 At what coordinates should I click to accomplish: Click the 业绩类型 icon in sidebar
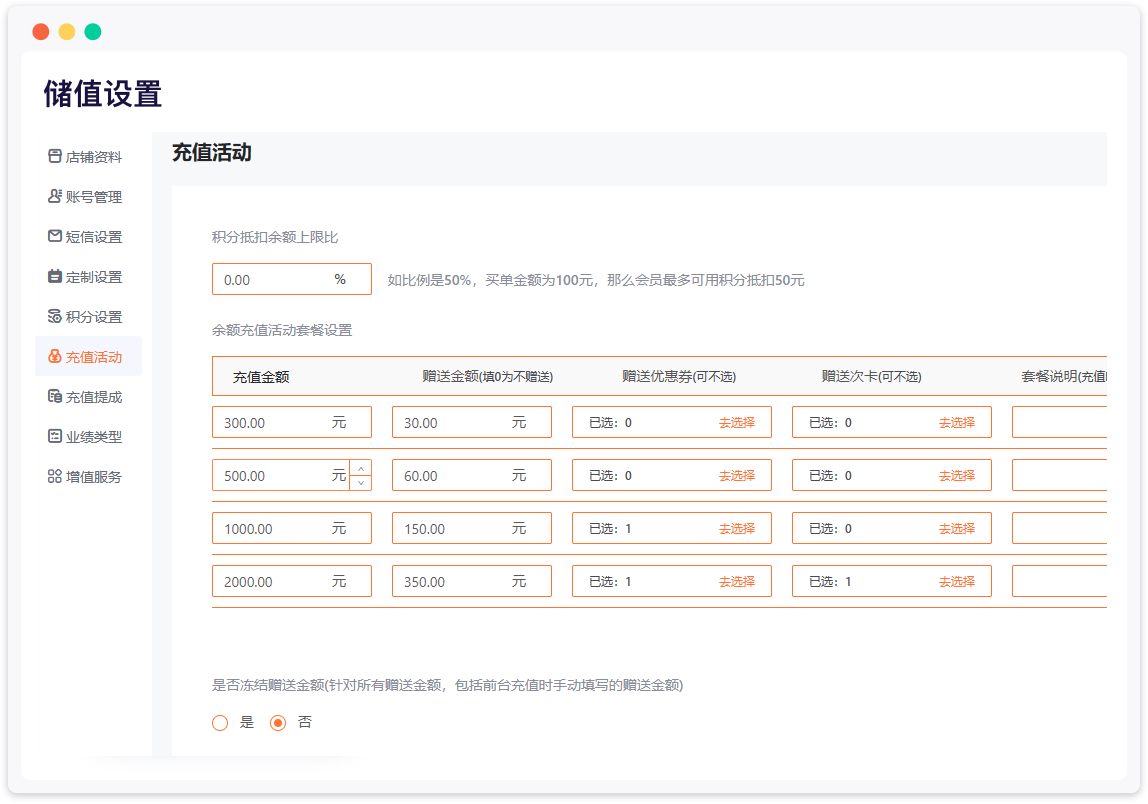[55, 437]
